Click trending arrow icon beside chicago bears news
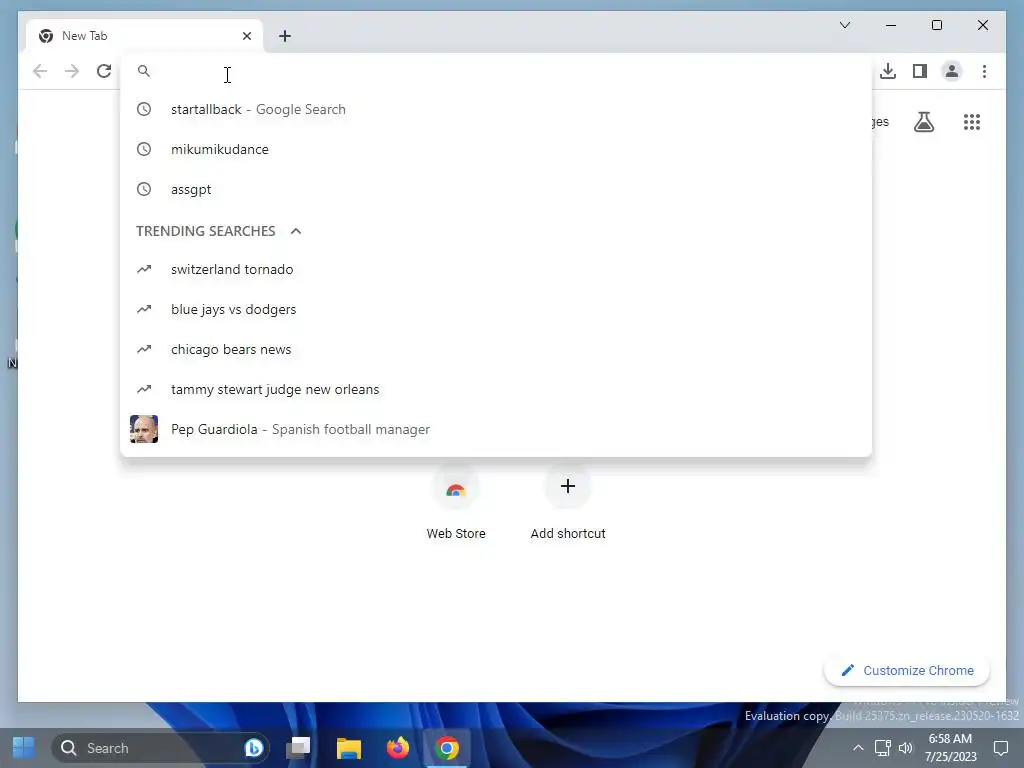Viewport: 1024px width, 768px height. pos(144,349)
